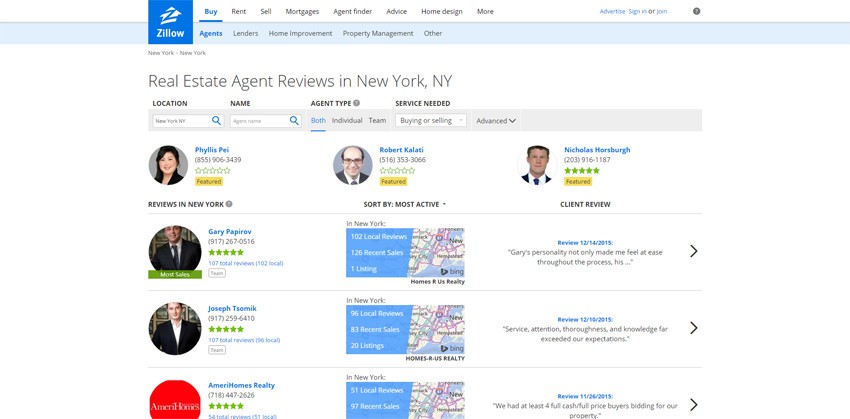This screenshot has width=850, height=419.
Task: Click the 83 Recent Sales stat
Action: (x=375, y=330)
